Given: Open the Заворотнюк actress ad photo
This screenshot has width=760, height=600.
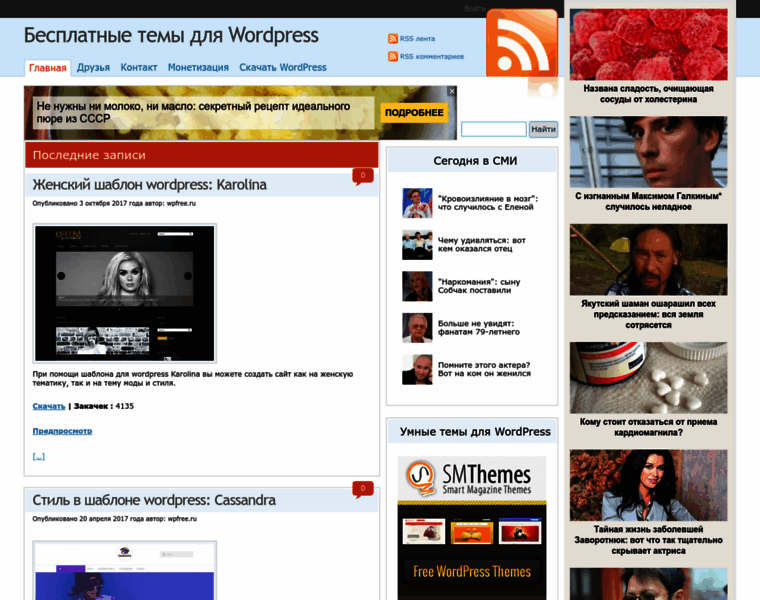Looking at the screenshot, I should (649, 486).
